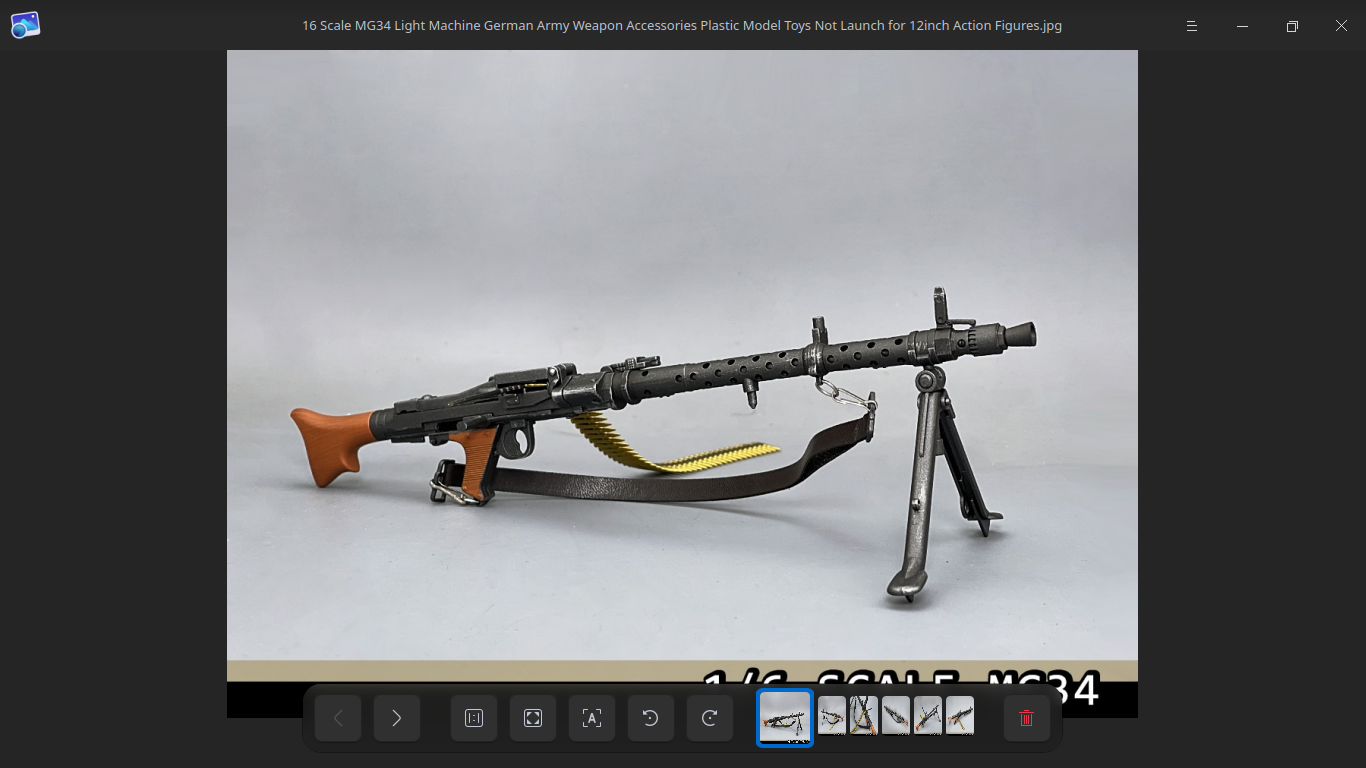Open the third thumbnail in the strip
The image size is (1366, 768).
(x=864, y=716)
